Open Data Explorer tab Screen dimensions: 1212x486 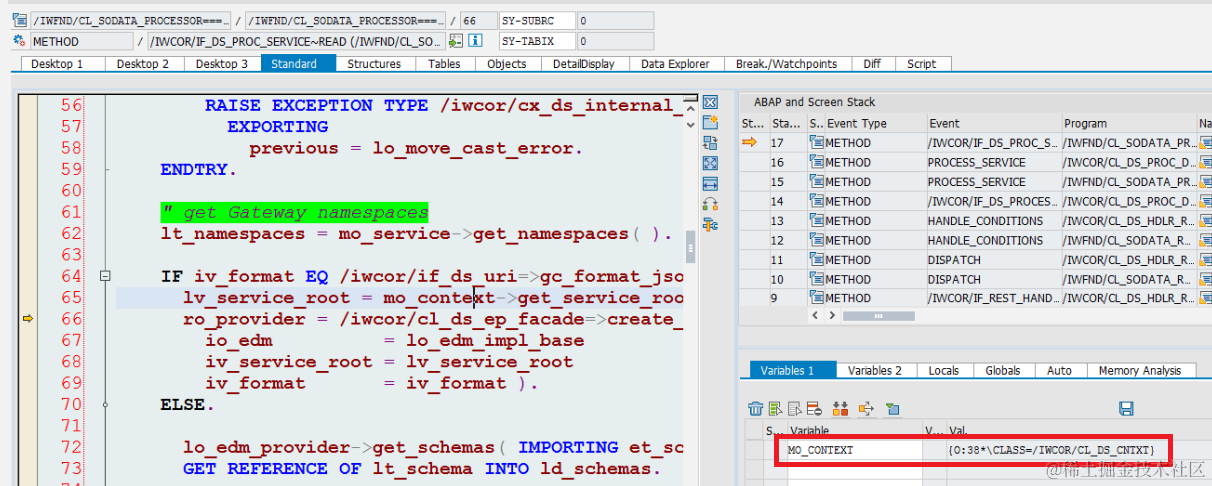675,63
